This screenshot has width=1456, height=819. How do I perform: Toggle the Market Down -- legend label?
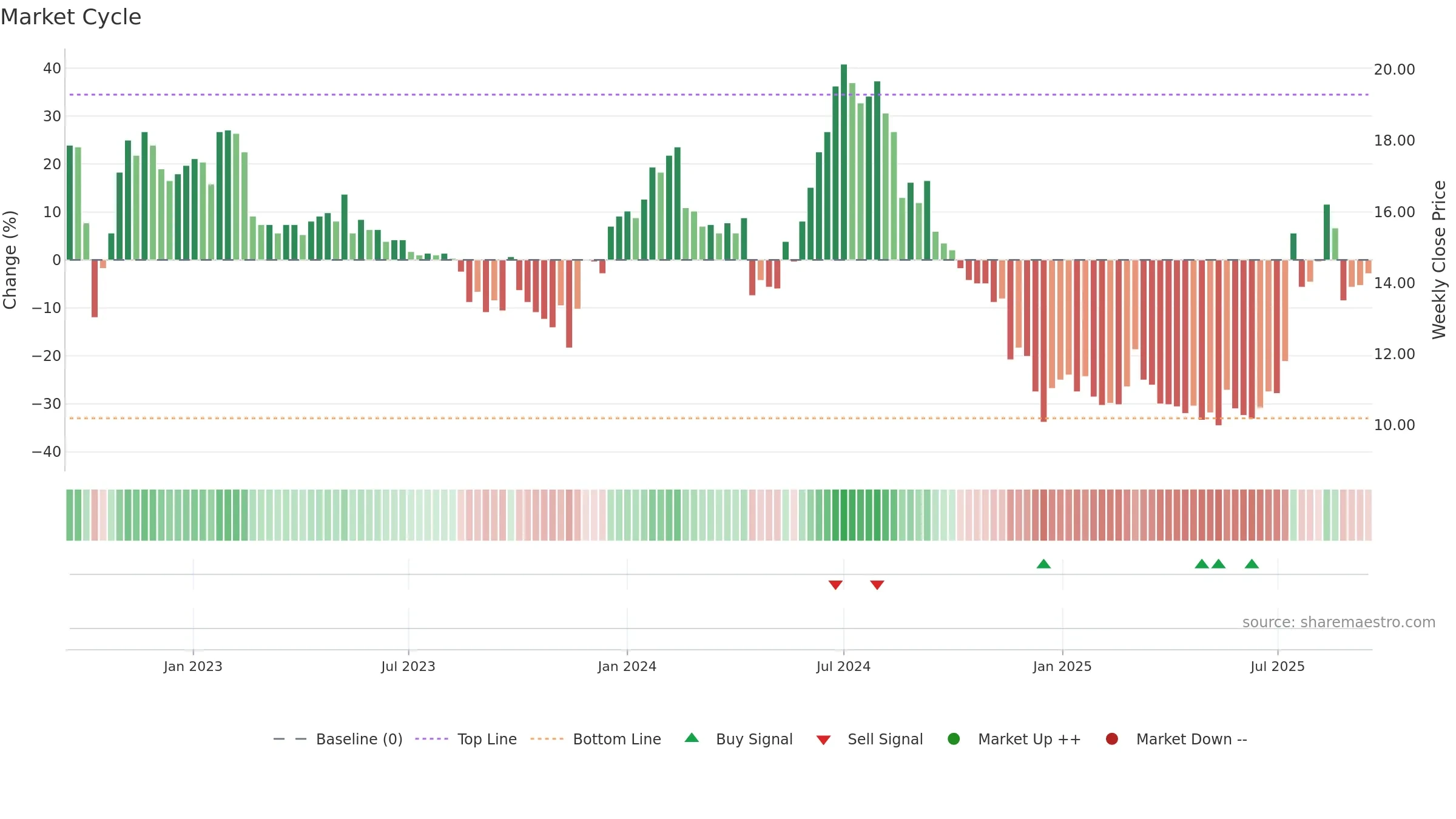[x=1191, y=739]
